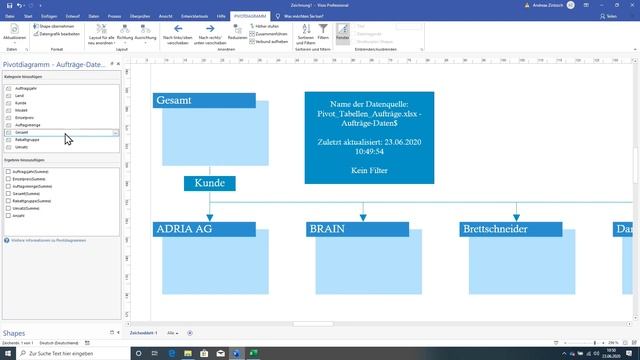Open the Alle pages dropdown
Viewport: 640px width, 360px height.
pyautogui.click(x=172, y=333)
